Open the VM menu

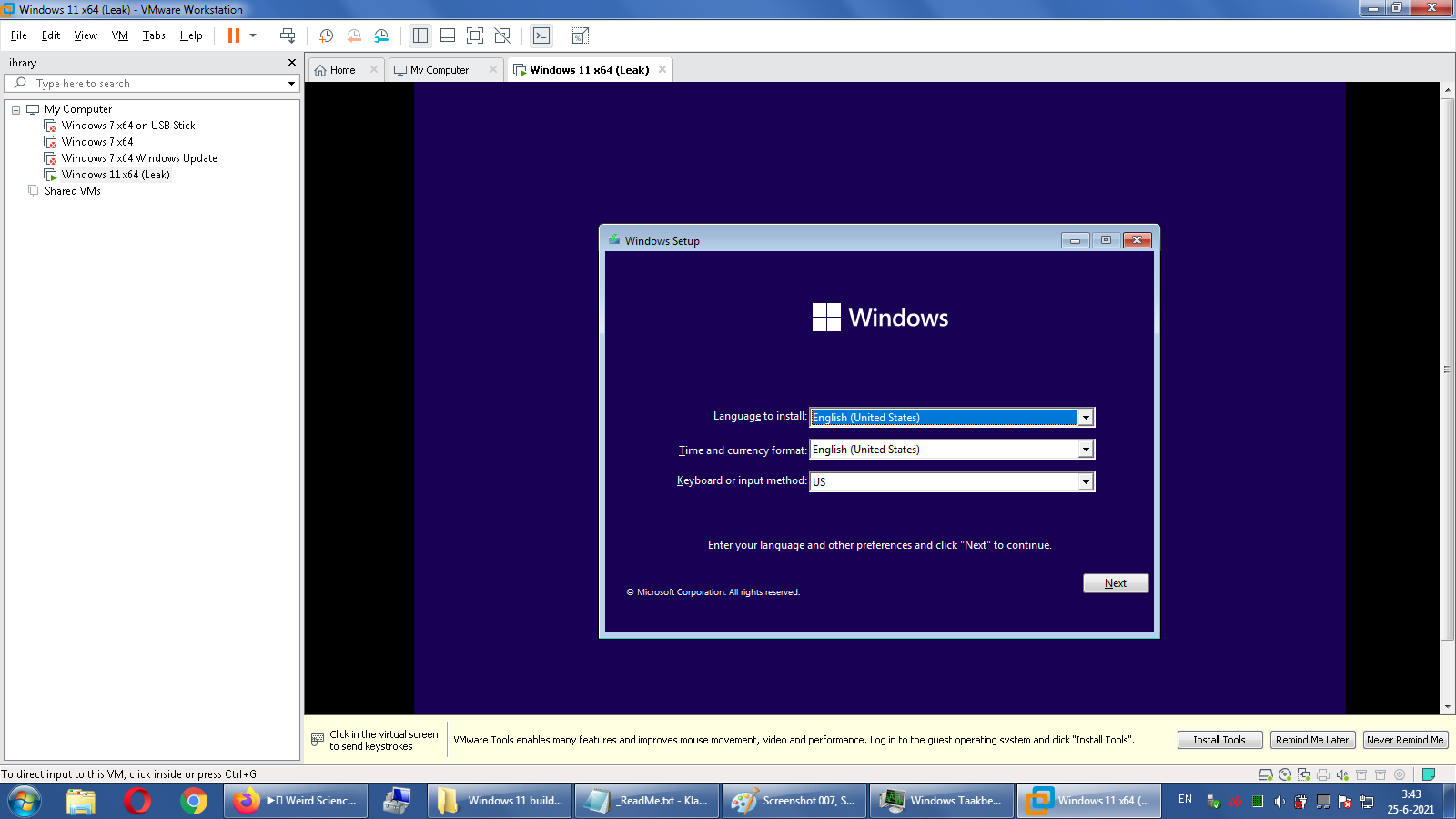coord(119,35)
